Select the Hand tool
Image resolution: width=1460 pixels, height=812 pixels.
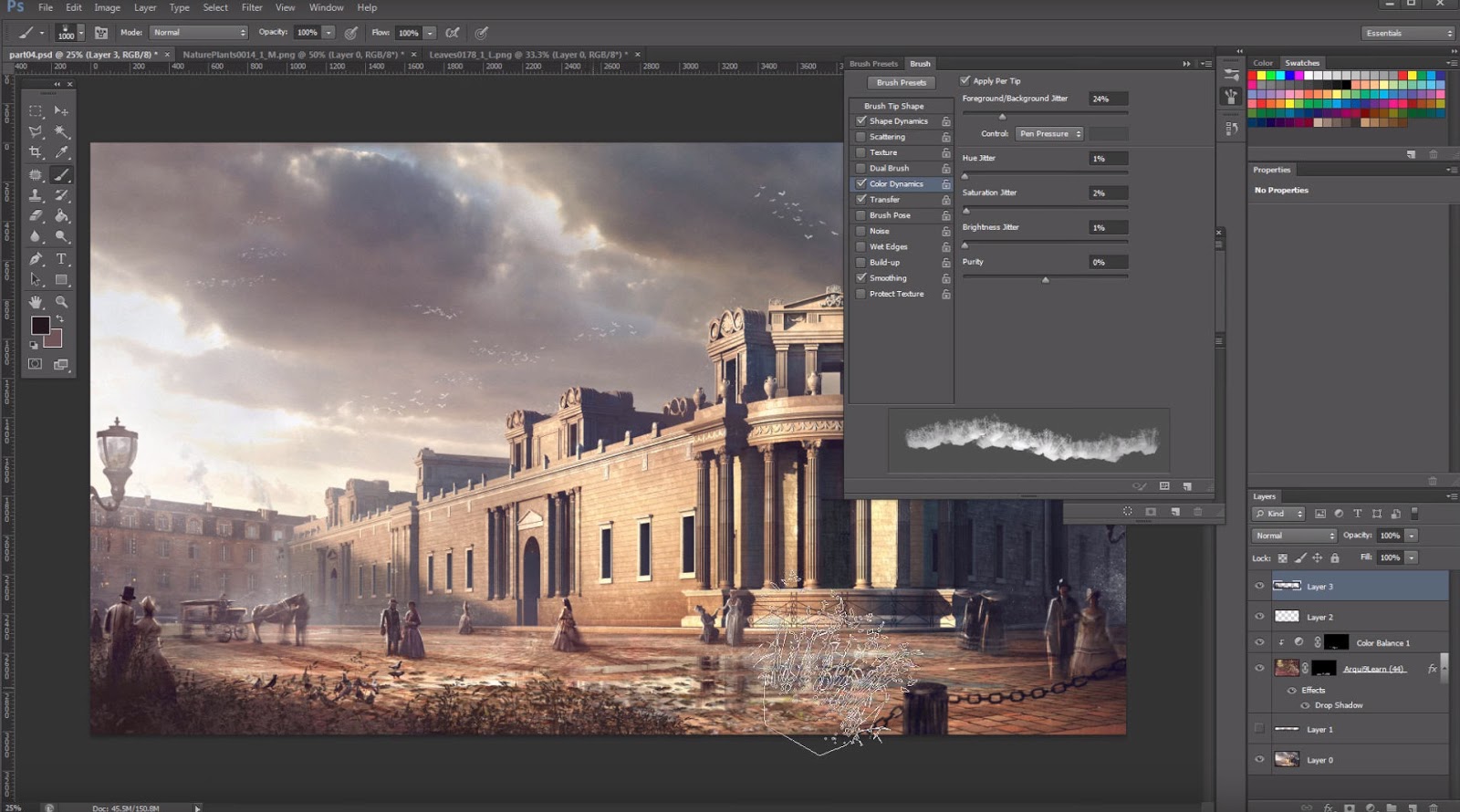pos(36,302)
